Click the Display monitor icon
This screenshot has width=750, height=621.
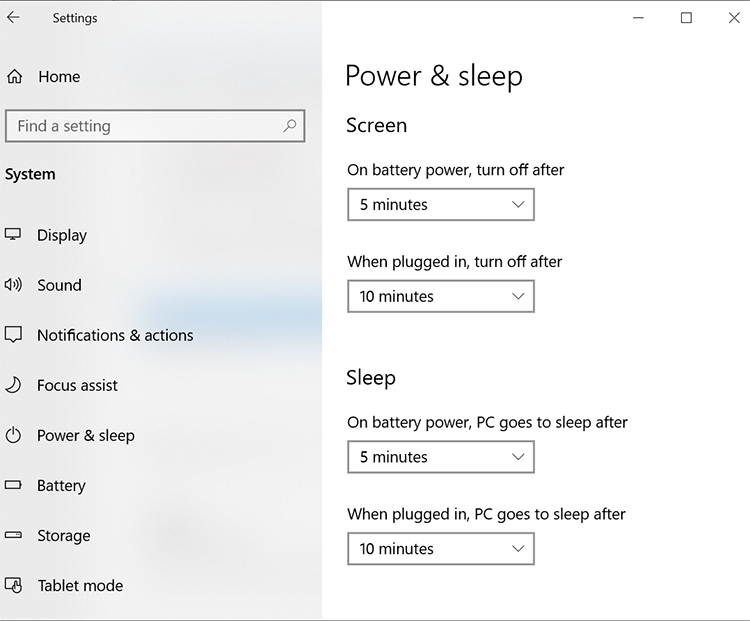[x=13, y=235]
